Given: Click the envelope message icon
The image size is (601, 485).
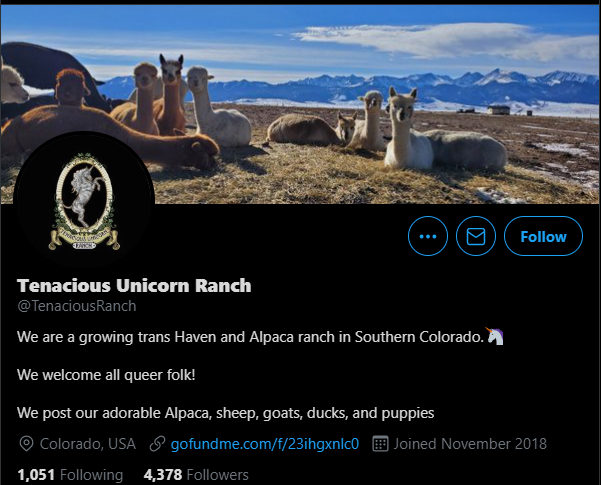Looking at the screenshot, I should [x=476, y=236].
